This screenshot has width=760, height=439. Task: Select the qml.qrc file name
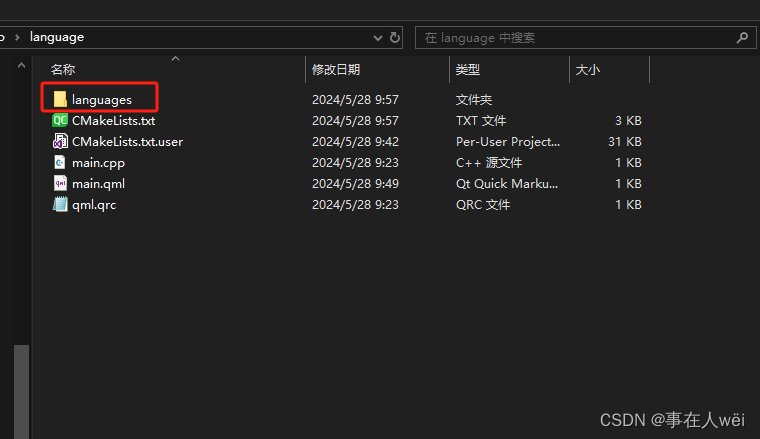click(x=94, y=205)
